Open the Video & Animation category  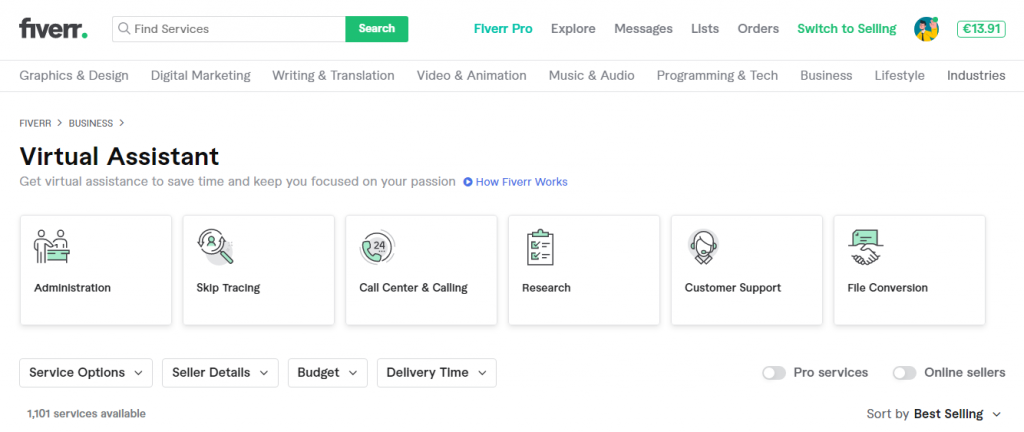472,76
